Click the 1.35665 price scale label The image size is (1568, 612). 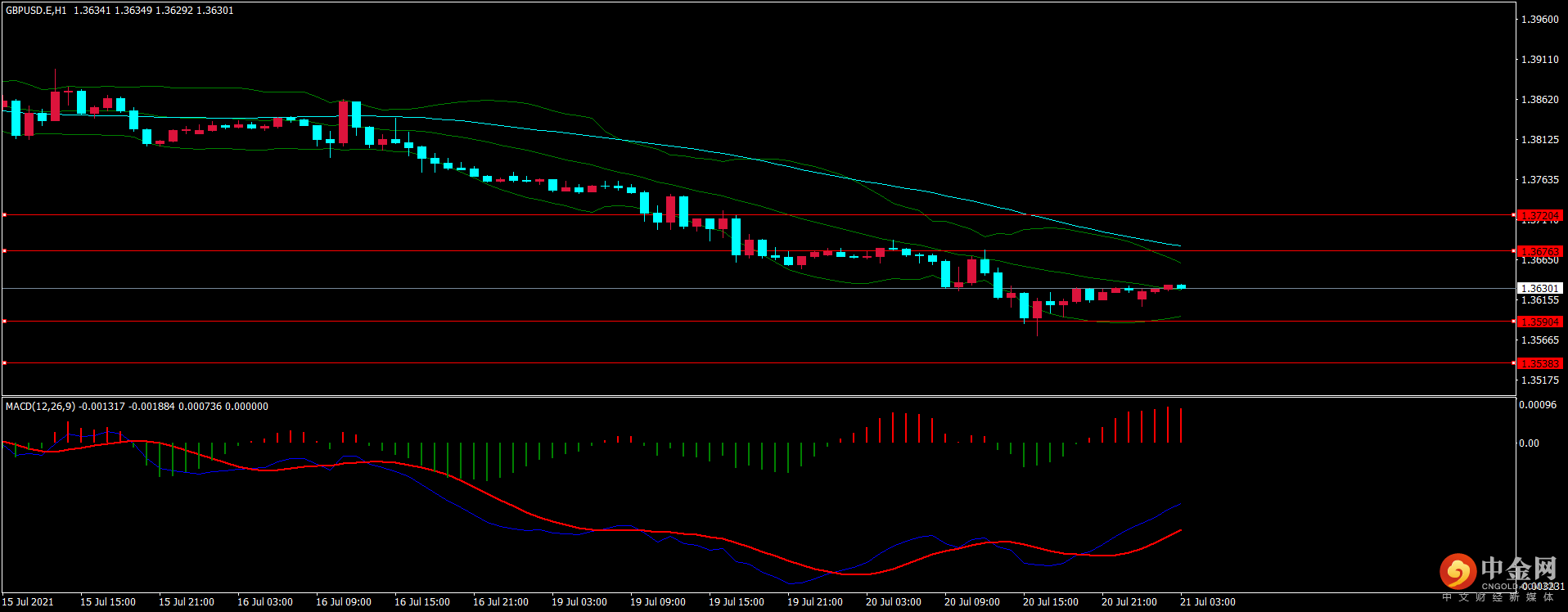(x=1539, y=340)
